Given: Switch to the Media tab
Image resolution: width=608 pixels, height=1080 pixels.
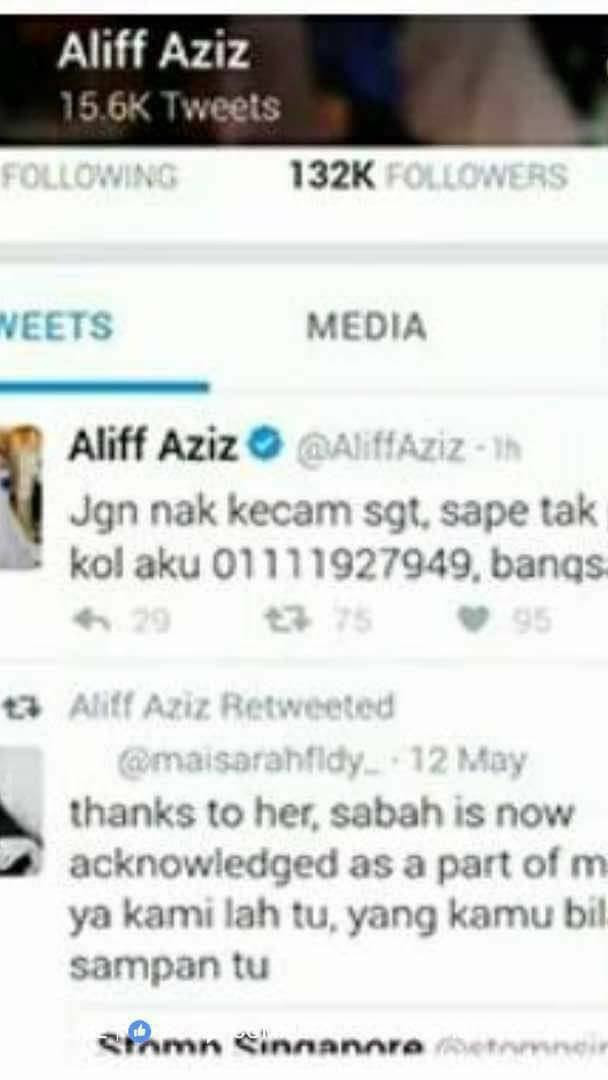Looking at the screenshot, I should tap(366, 326).
